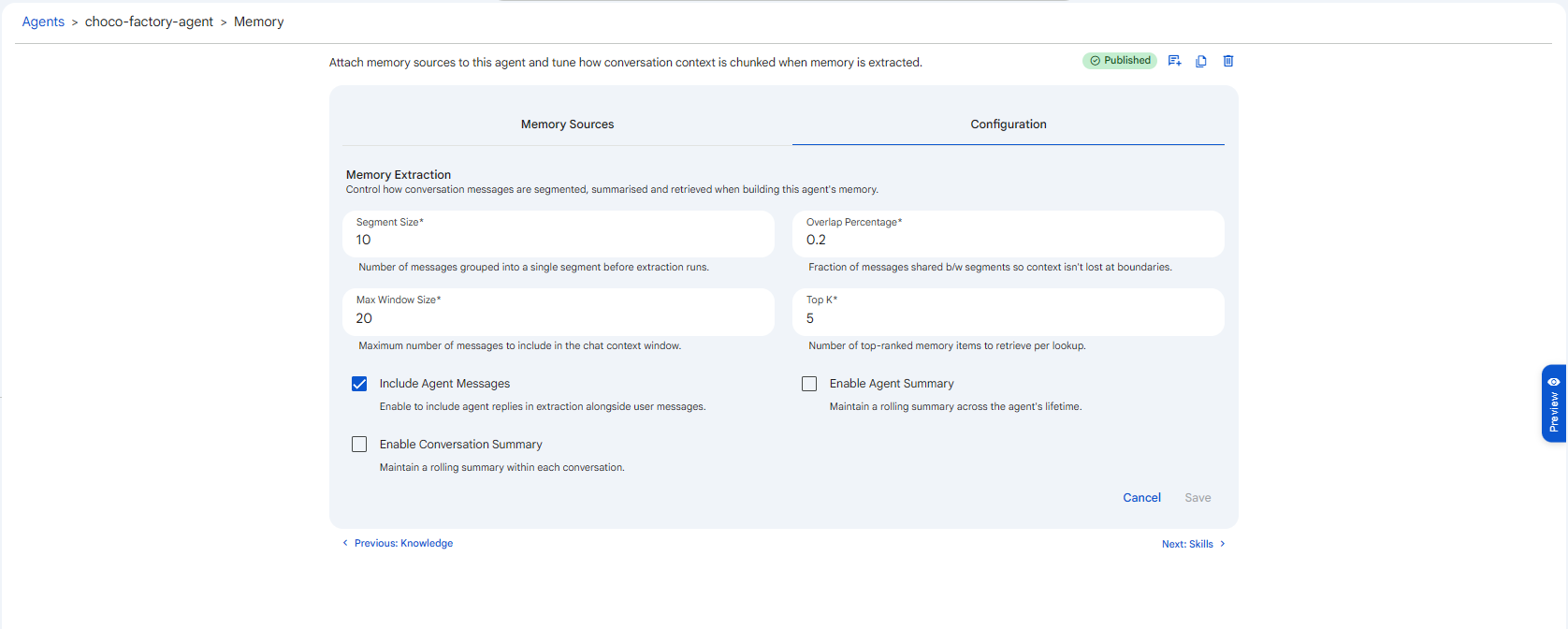
Task: Click into the Max Window Size field
Action: click(x=559, y=312)
